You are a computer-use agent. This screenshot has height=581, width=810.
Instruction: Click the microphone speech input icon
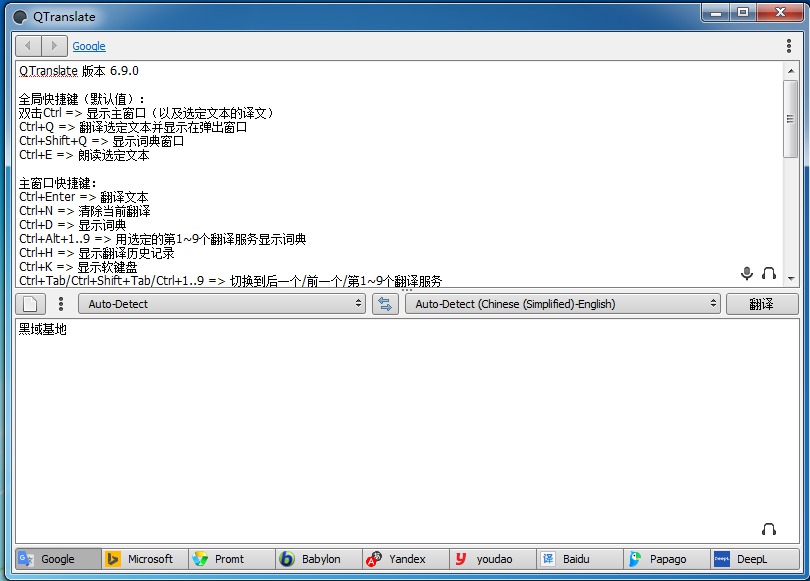point(746,273)
